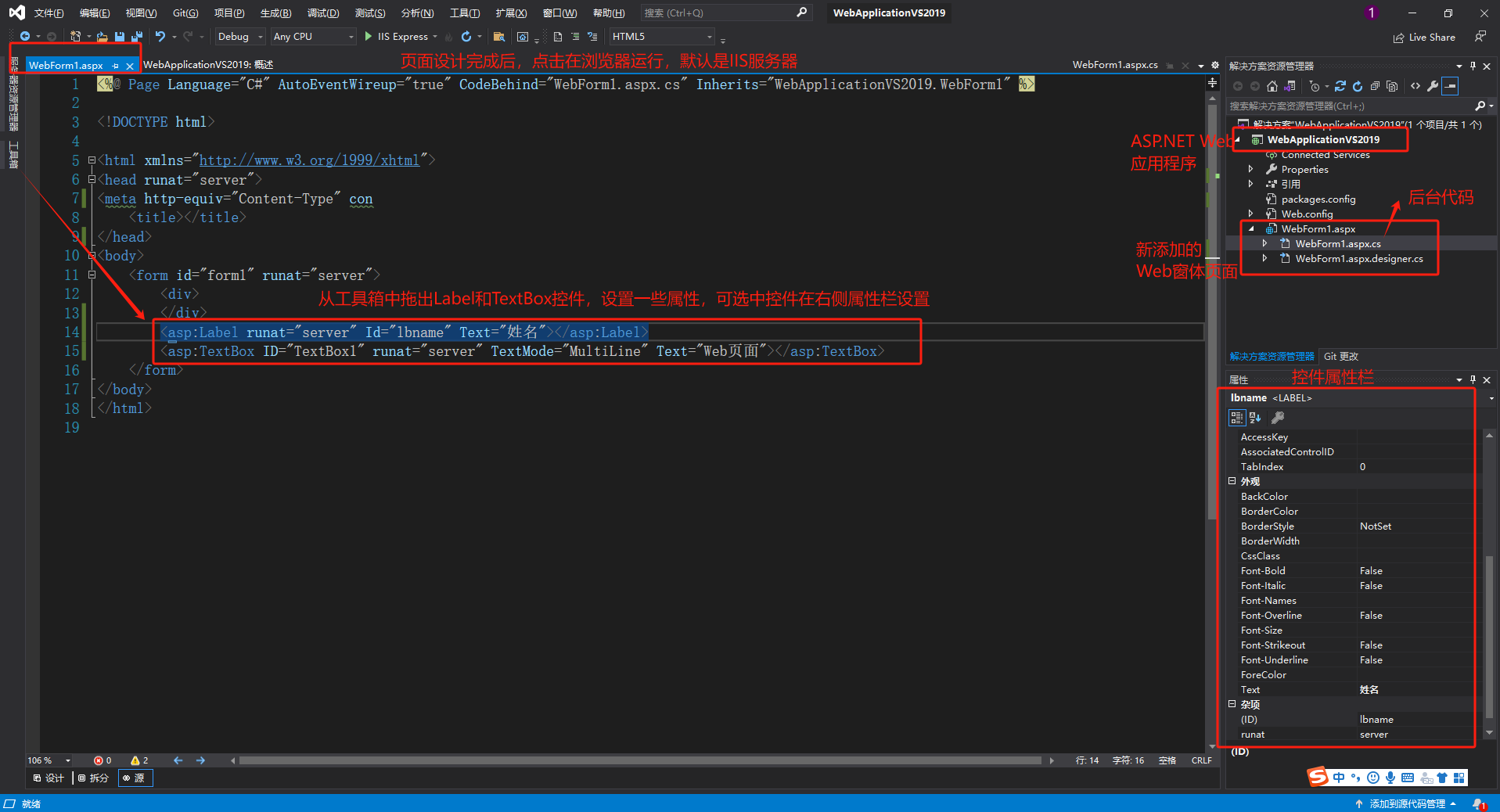The height and width of the screenshot is (812, 1500).
Task: Click the warnings count indicator
Action: click(x=139, y=760)
